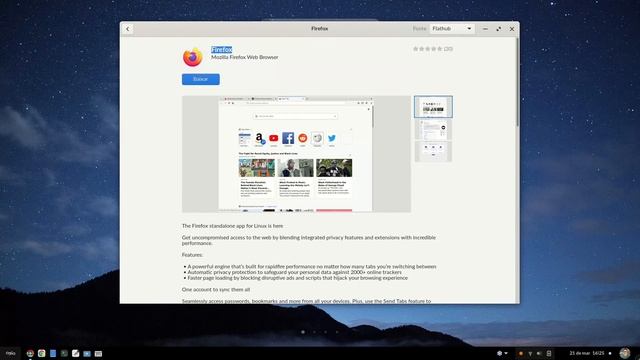640x360 pixels.
Task: Select the first workspace indicator dot
Action: click(x=303, y=332)
